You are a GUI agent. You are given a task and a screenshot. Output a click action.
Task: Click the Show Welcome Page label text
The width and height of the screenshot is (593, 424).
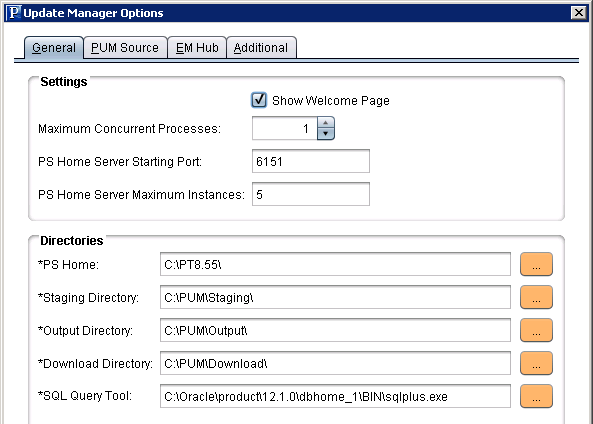(x=331, y=101)
